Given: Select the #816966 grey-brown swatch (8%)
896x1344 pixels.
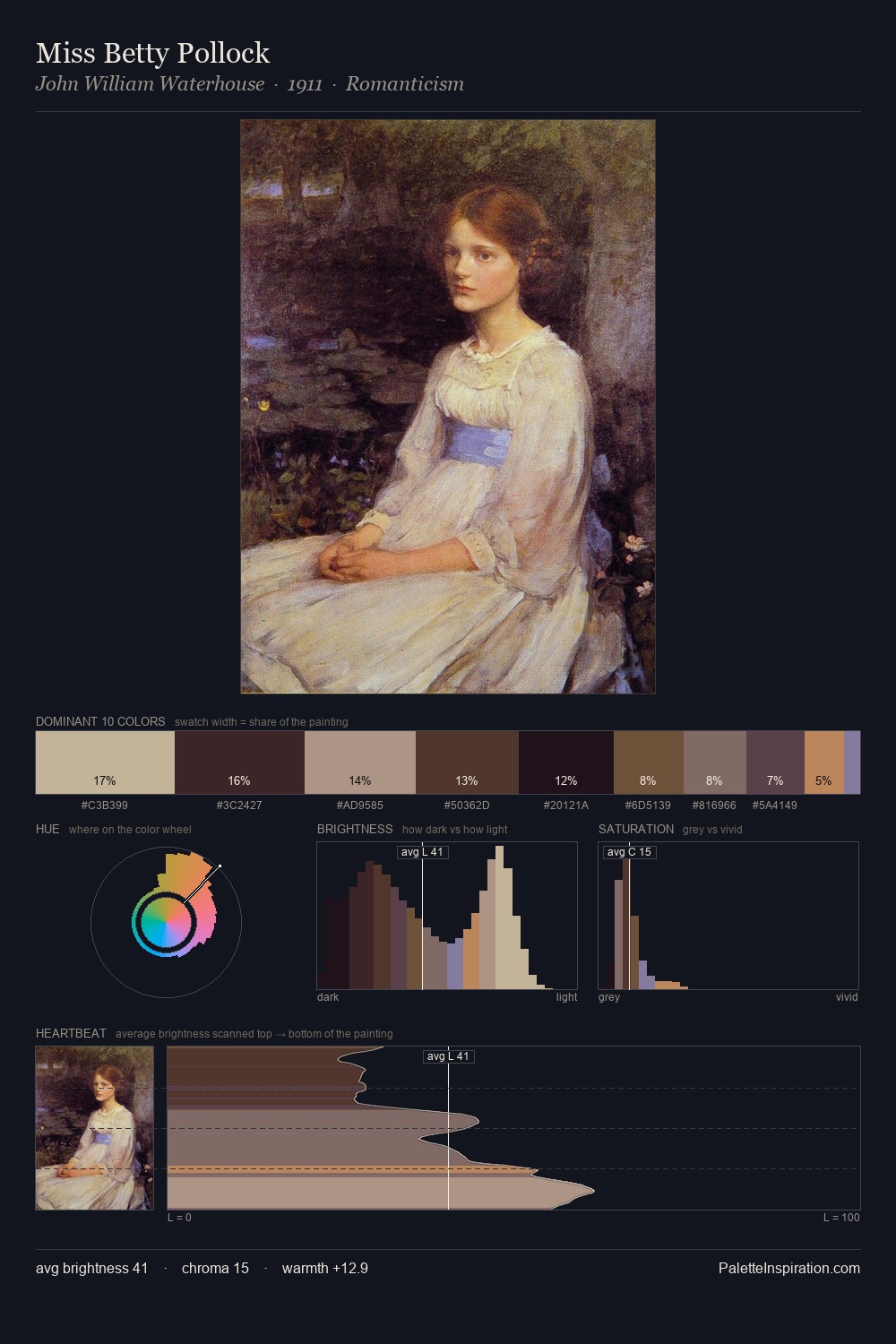Looking at the screenshot, I should point(715,762).
